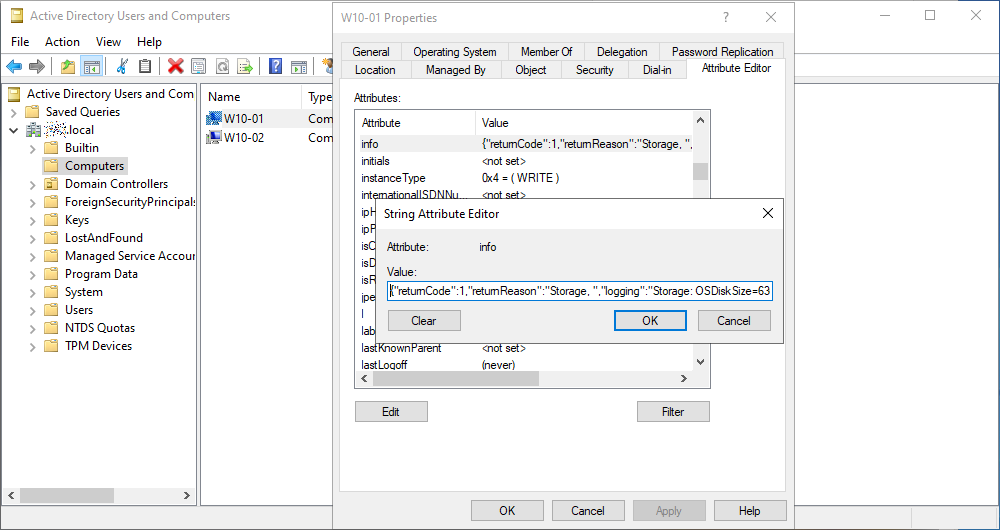Viewport: 1000px width, 530px height.
Task: Click the Paste clipboard toolbar icon
Action: [145, 66]
